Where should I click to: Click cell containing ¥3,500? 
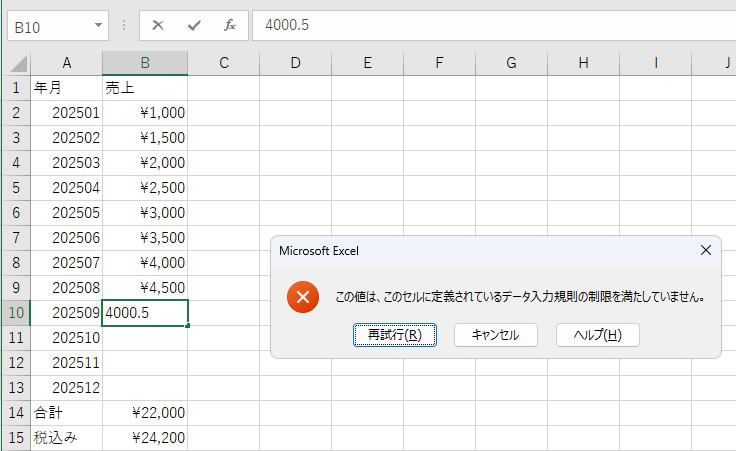click(145, 237)
